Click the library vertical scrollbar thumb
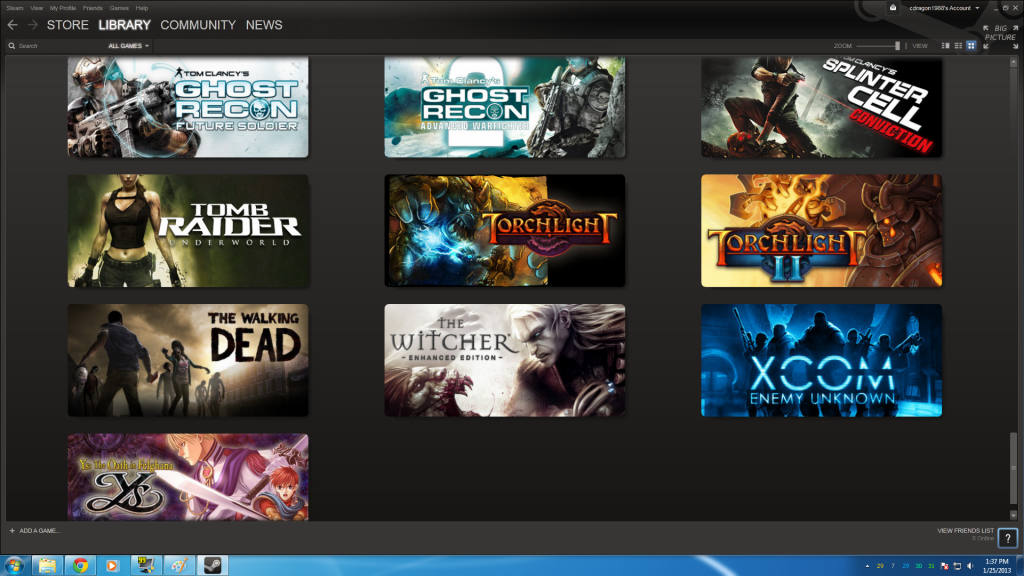This screenshot has width=1024, height=576. (1014, 467)
